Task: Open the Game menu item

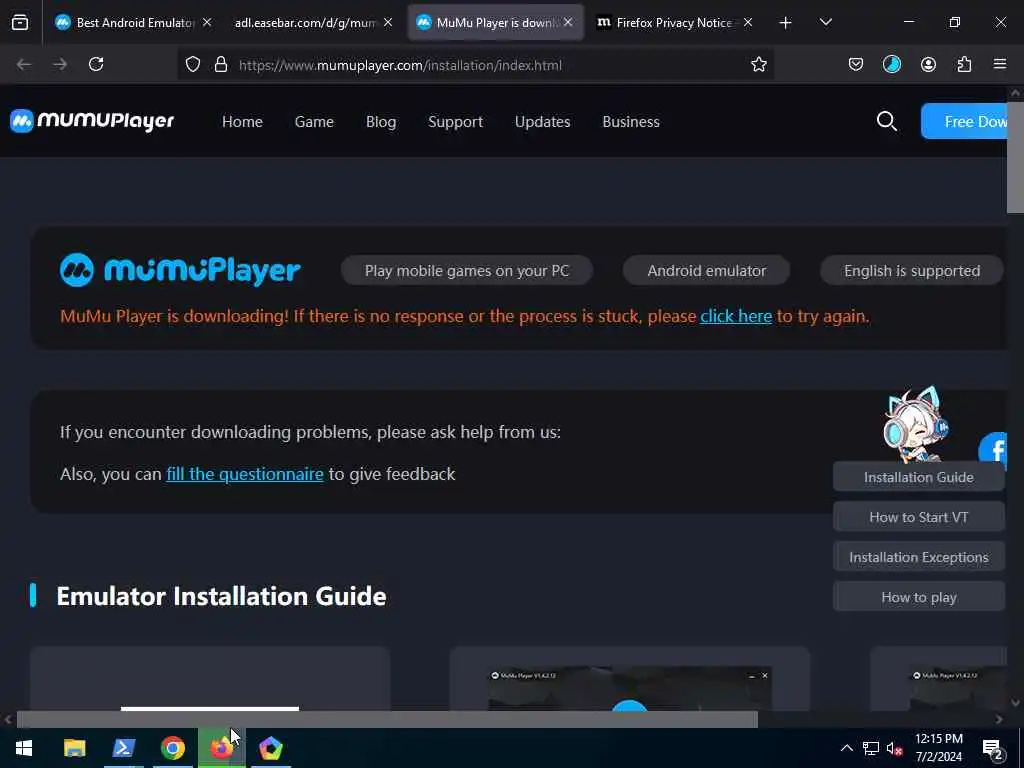Action: (314, 122)
